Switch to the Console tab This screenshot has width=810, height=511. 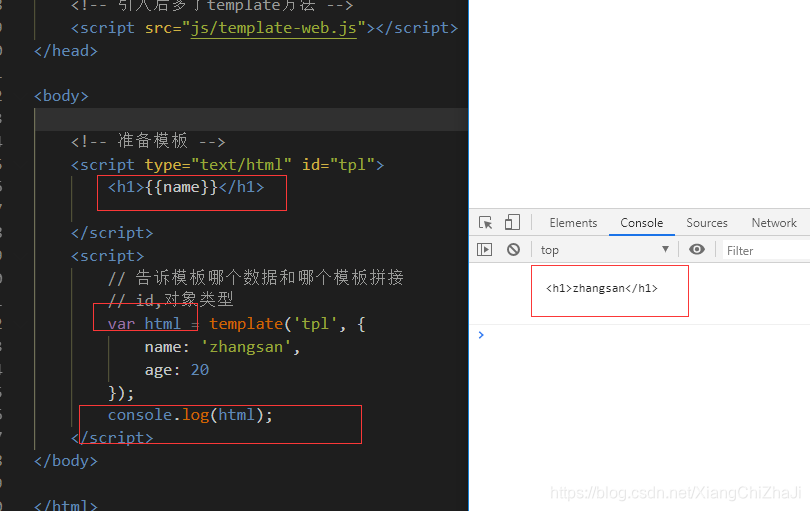click(x=642, y=223)
